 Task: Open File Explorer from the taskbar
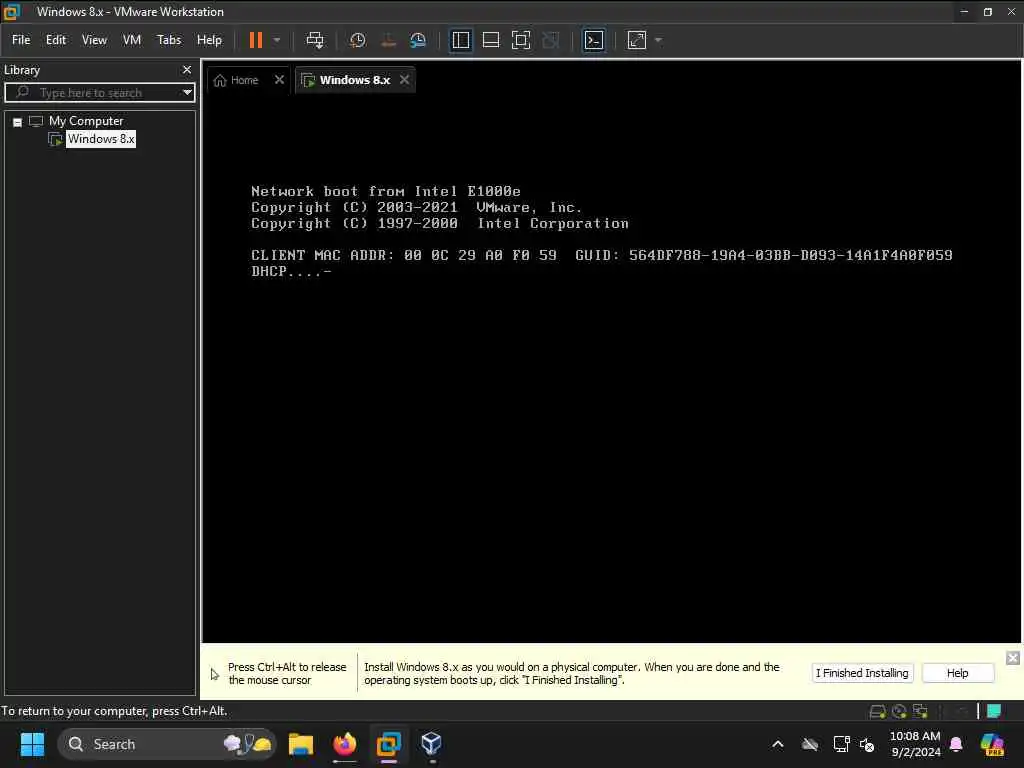point(301,744)
